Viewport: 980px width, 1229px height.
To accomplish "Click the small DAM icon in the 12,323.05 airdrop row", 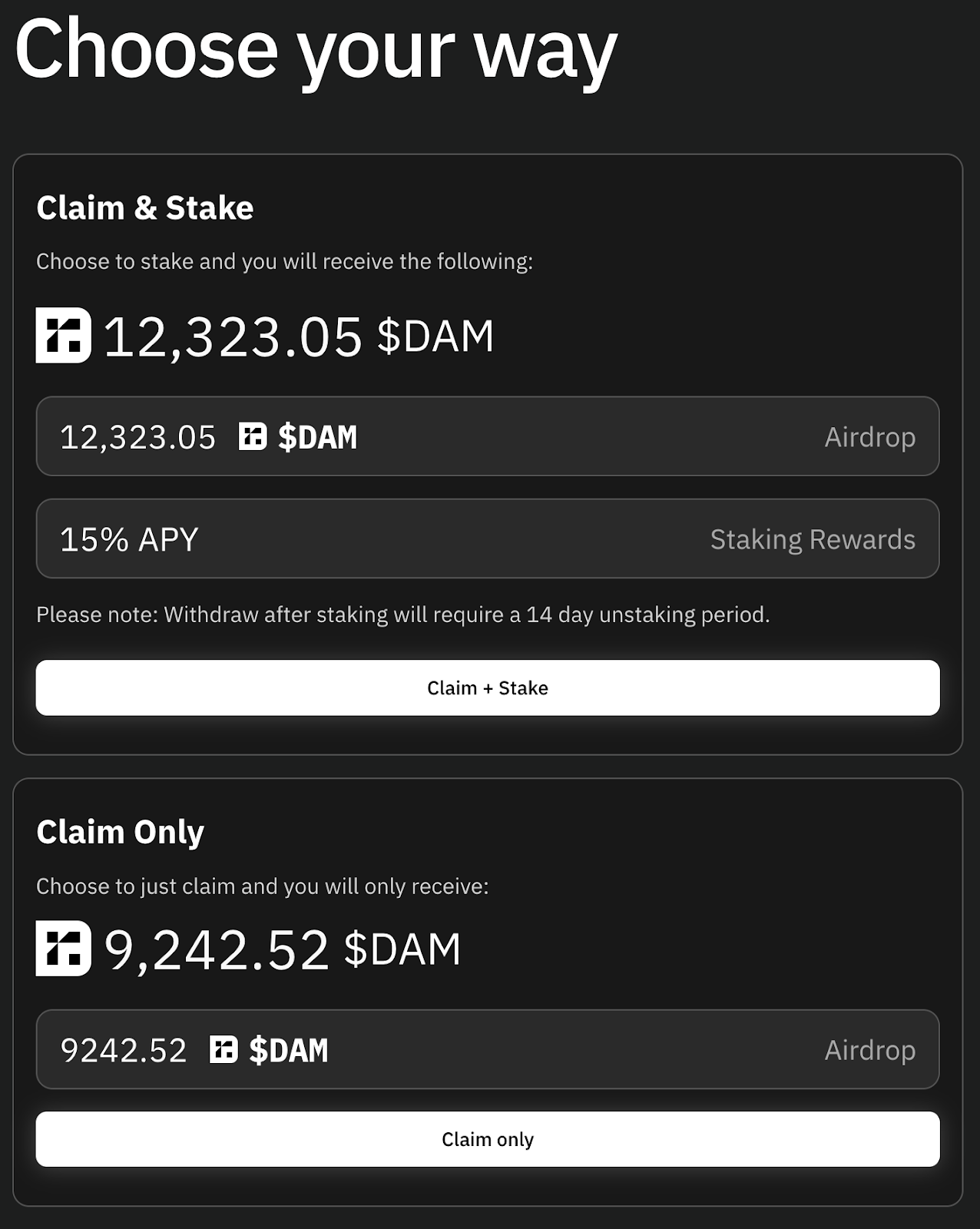I will [x=253, y=436].
